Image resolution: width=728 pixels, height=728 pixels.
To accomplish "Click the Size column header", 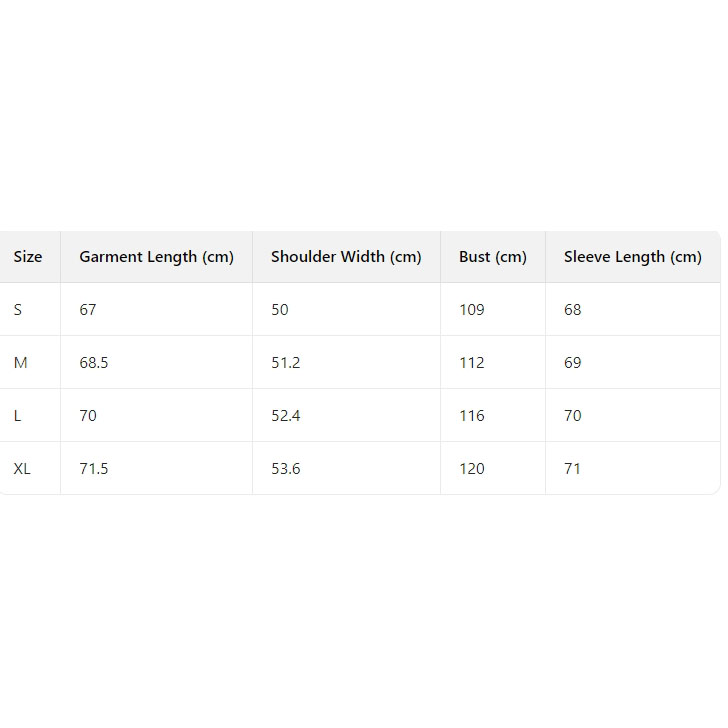I will 28,257.
